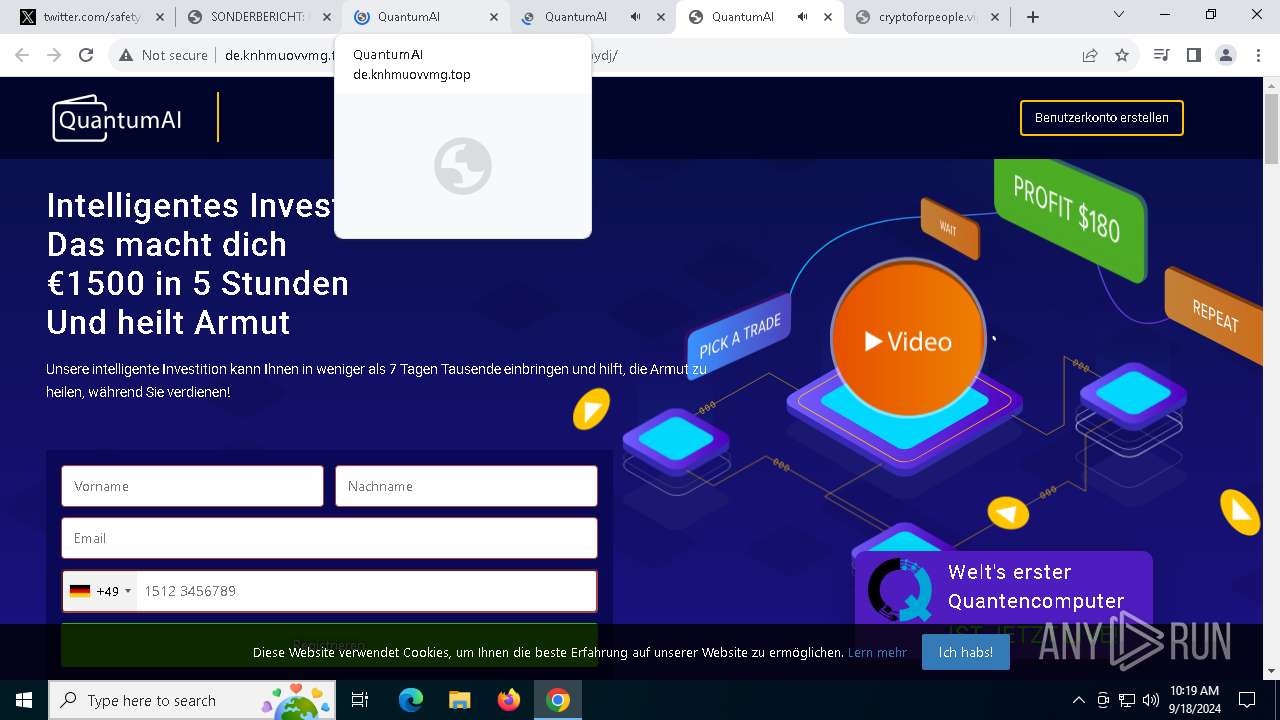Show hidden system tray icons
Image resolution: width=1280 pixels, height=720 pixels.
(1078, 700)
